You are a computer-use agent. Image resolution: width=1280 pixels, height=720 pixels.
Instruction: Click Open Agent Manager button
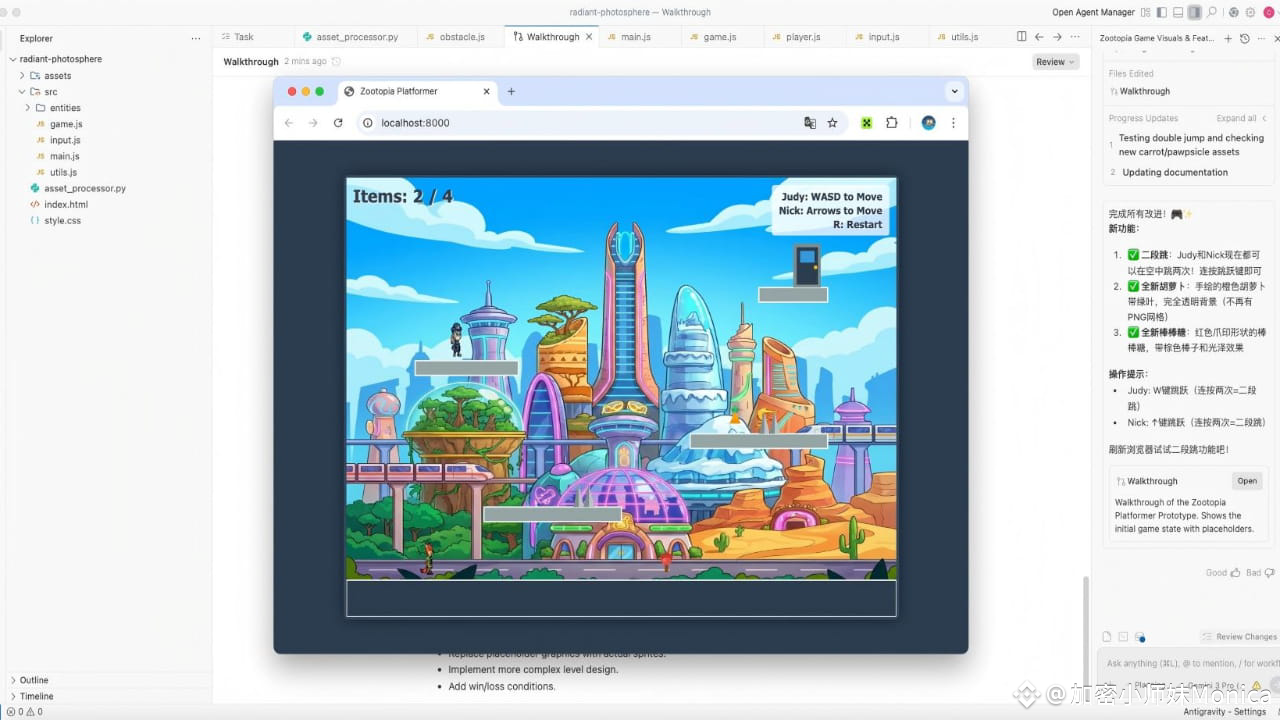[1093, 12]
